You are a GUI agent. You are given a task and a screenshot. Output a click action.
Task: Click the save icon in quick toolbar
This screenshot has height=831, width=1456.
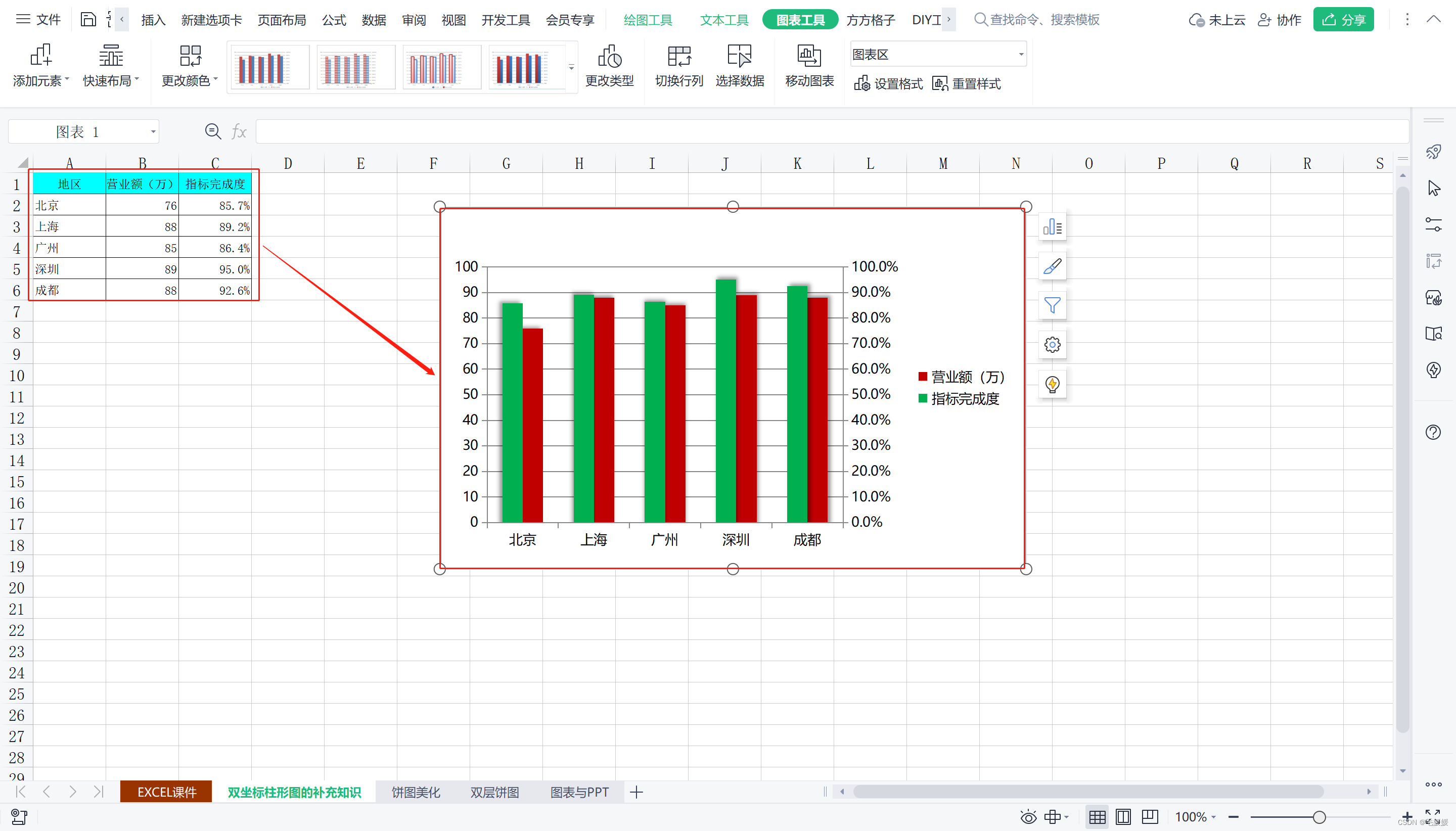click(88, 19)
